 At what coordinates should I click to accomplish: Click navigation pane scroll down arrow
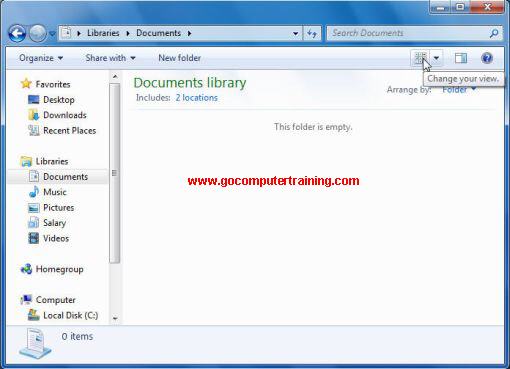click(115, 318)
